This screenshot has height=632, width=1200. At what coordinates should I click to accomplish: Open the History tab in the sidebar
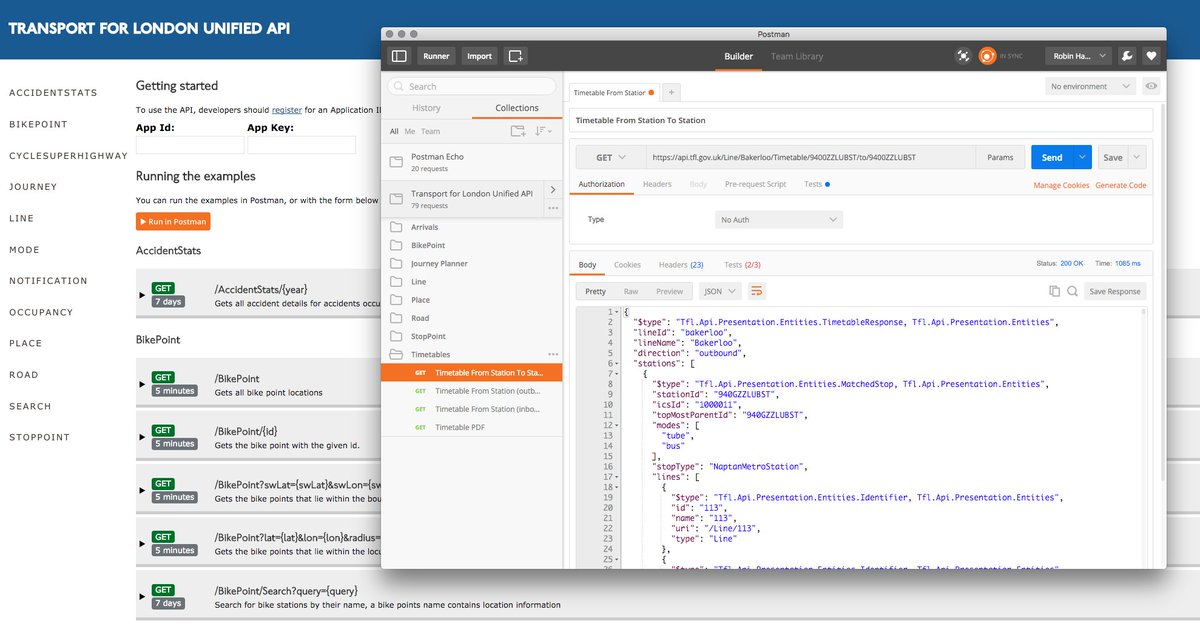click(x=426, y=108)
